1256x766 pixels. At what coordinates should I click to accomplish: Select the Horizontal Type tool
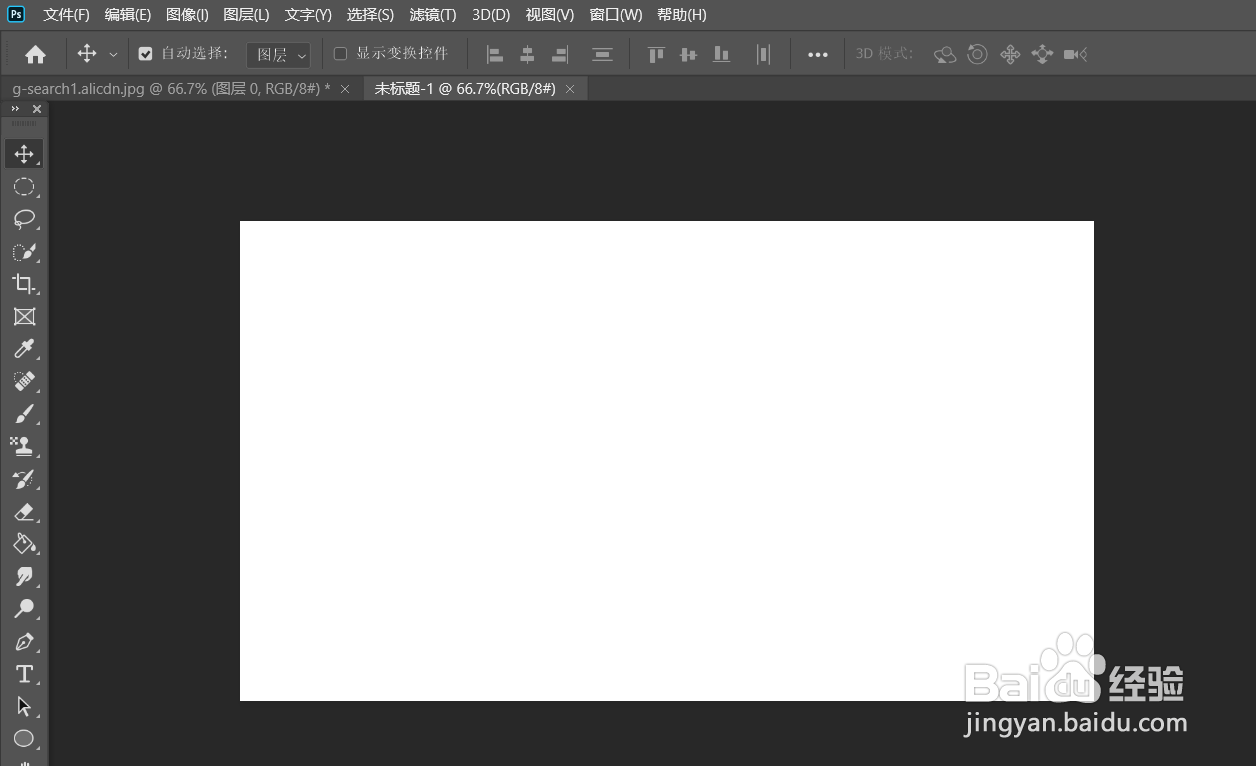24,674
